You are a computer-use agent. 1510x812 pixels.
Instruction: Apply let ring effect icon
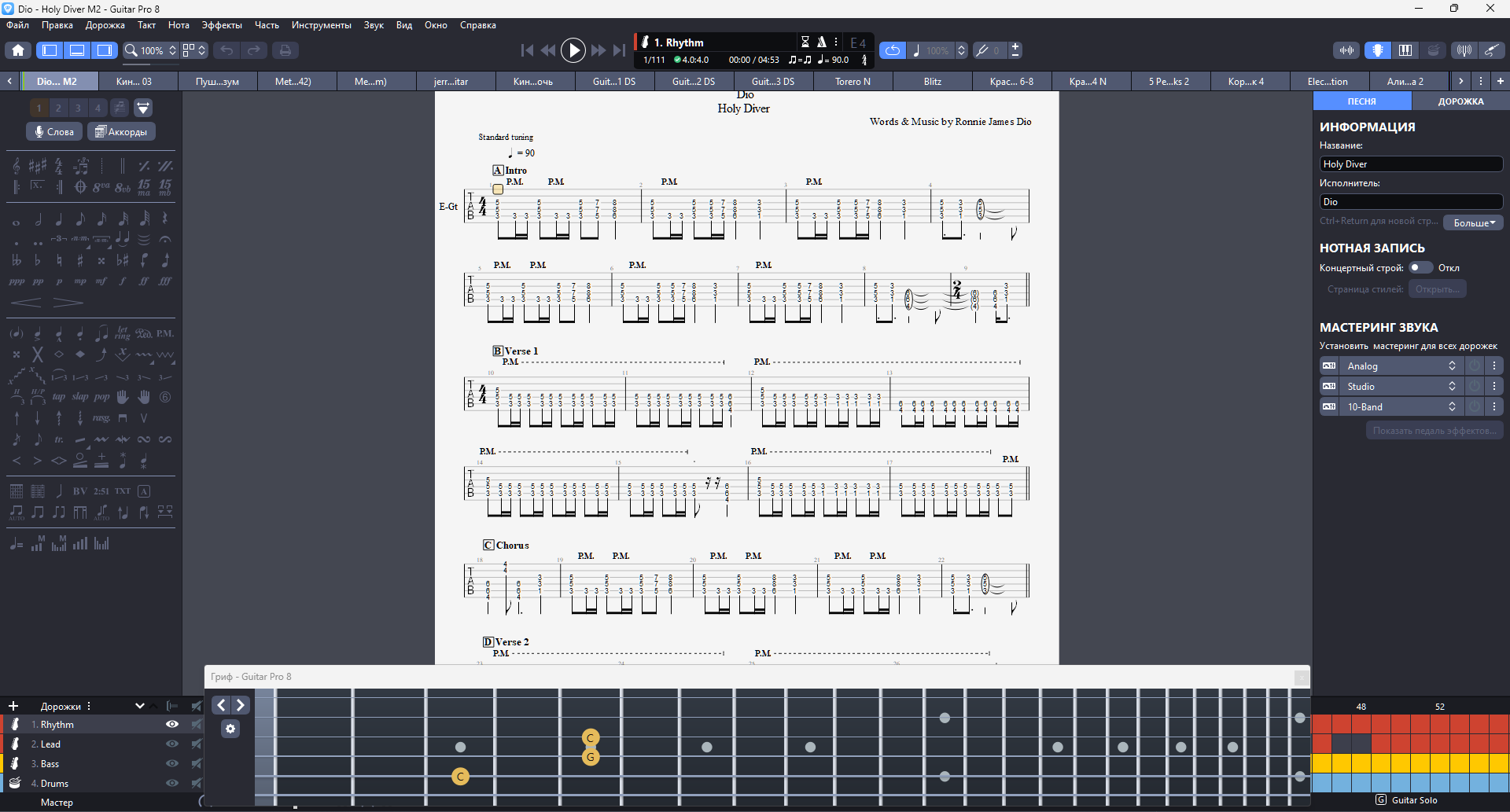coord(122,333)
